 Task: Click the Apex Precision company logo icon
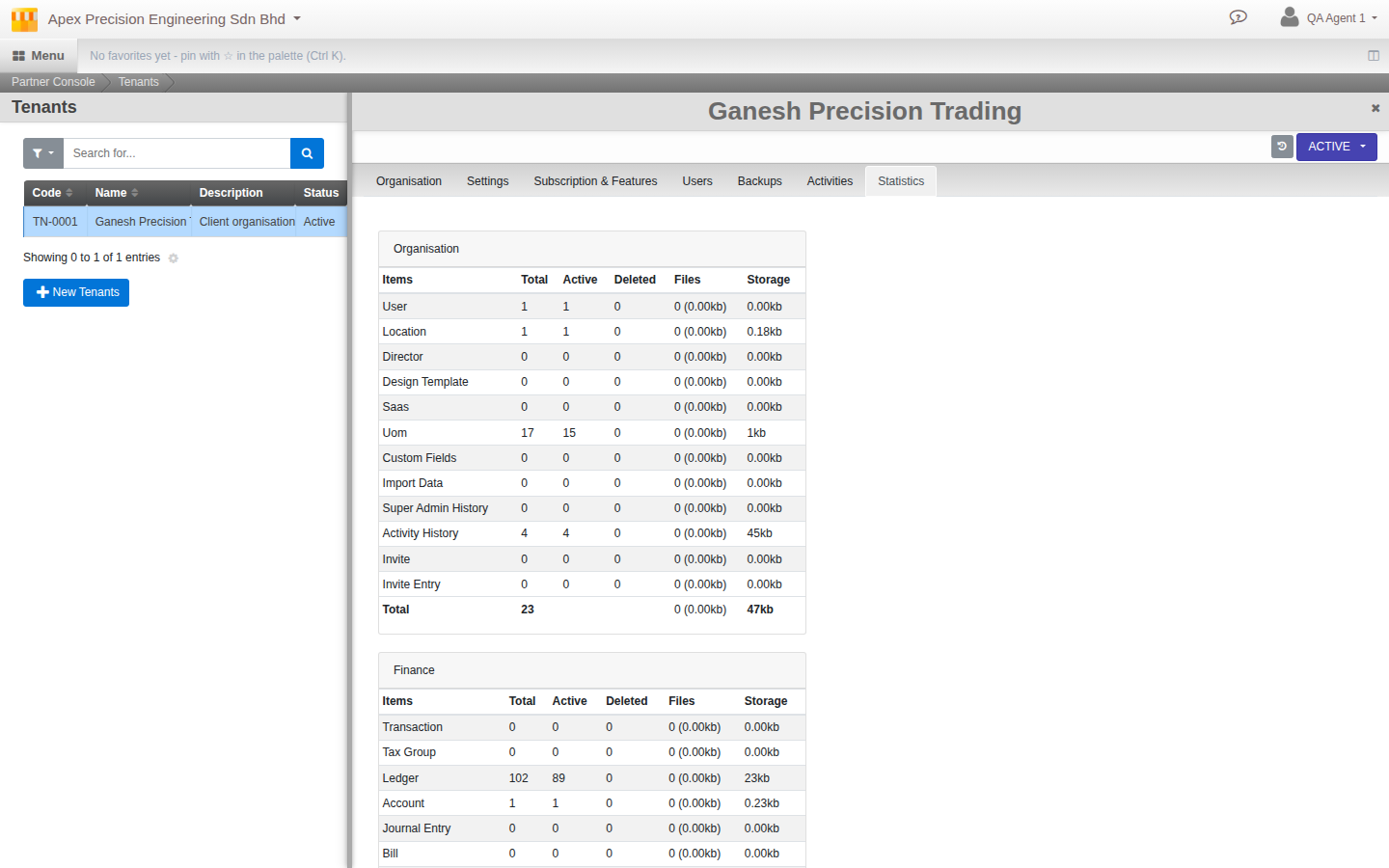[24, 19]
